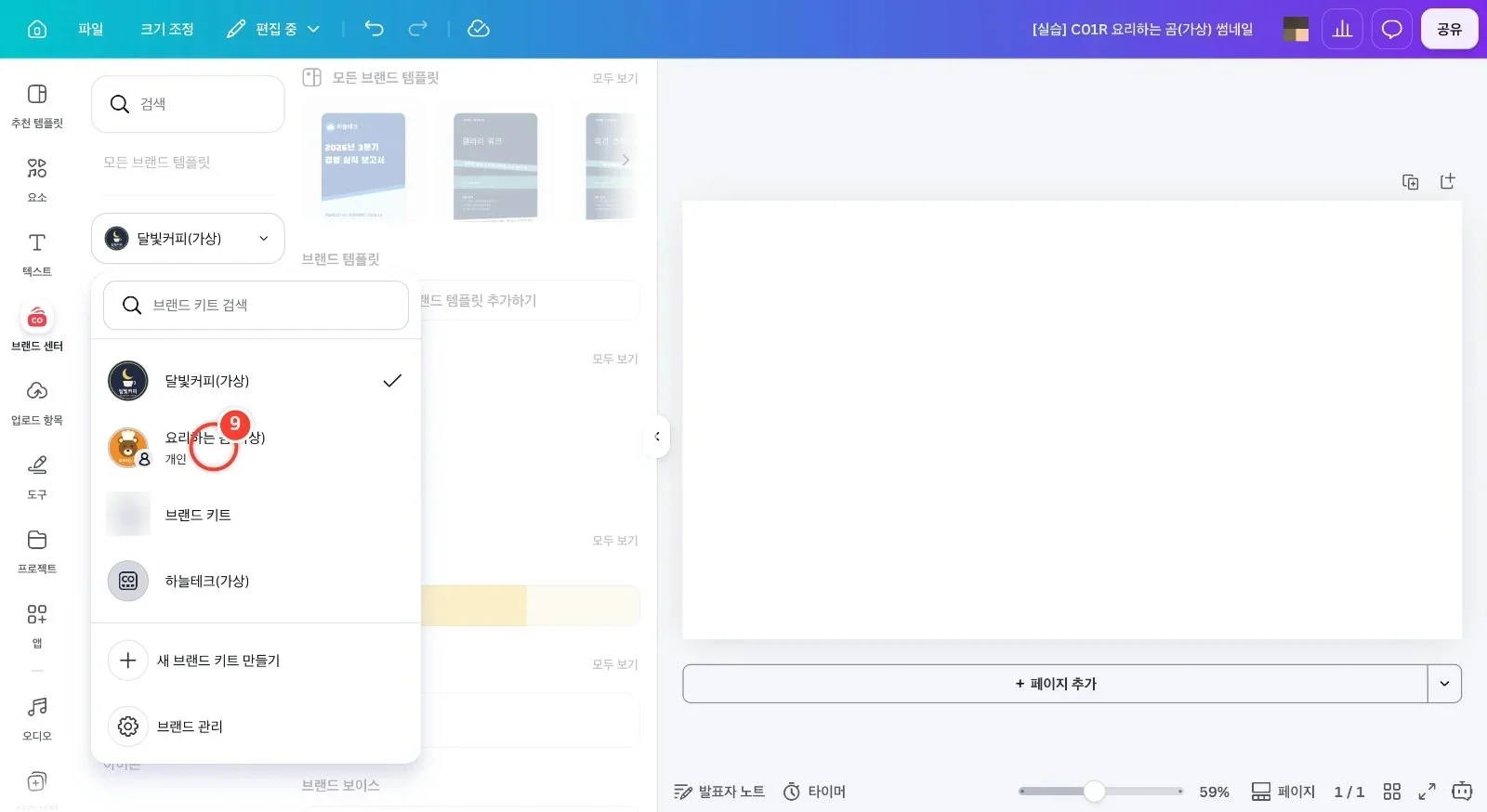Add a new page via the top-right page icon

(1447, 182)
